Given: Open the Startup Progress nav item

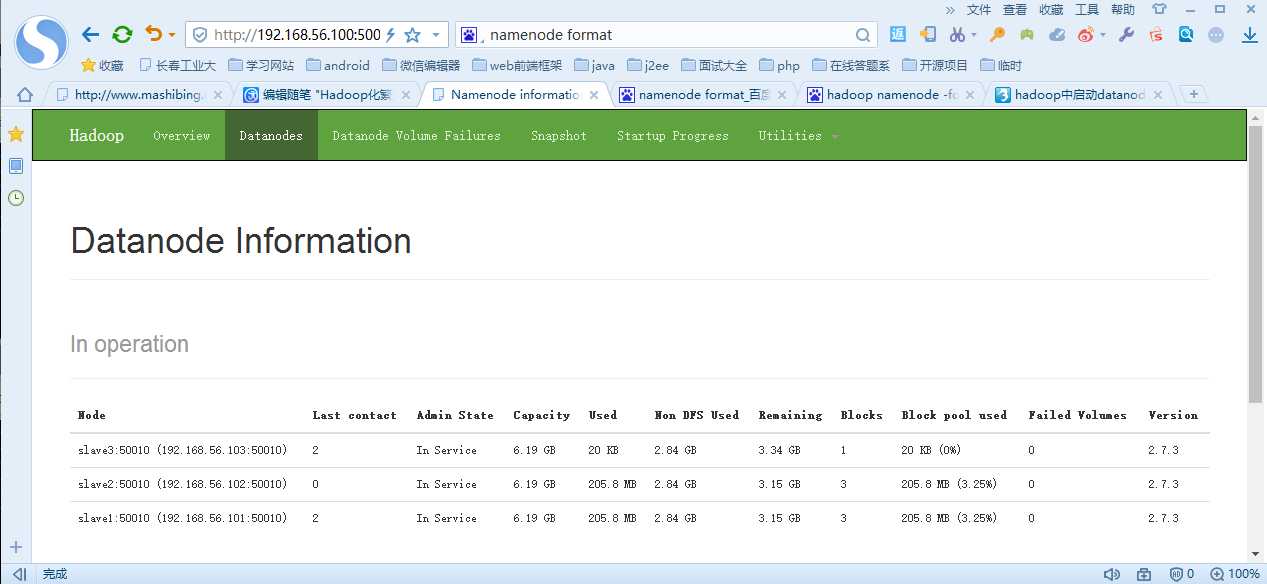Looking at the screenshot, I should click(x=672, y=135).
